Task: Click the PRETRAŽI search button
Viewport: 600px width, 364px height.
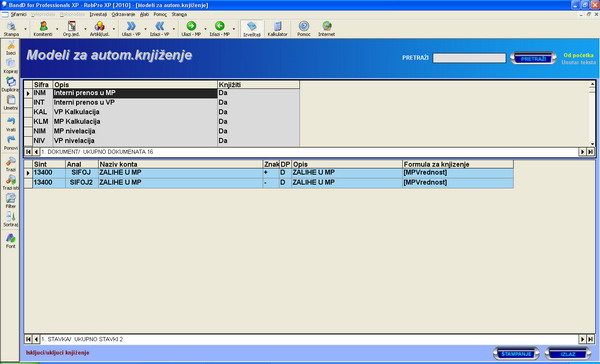Action: 533,58
